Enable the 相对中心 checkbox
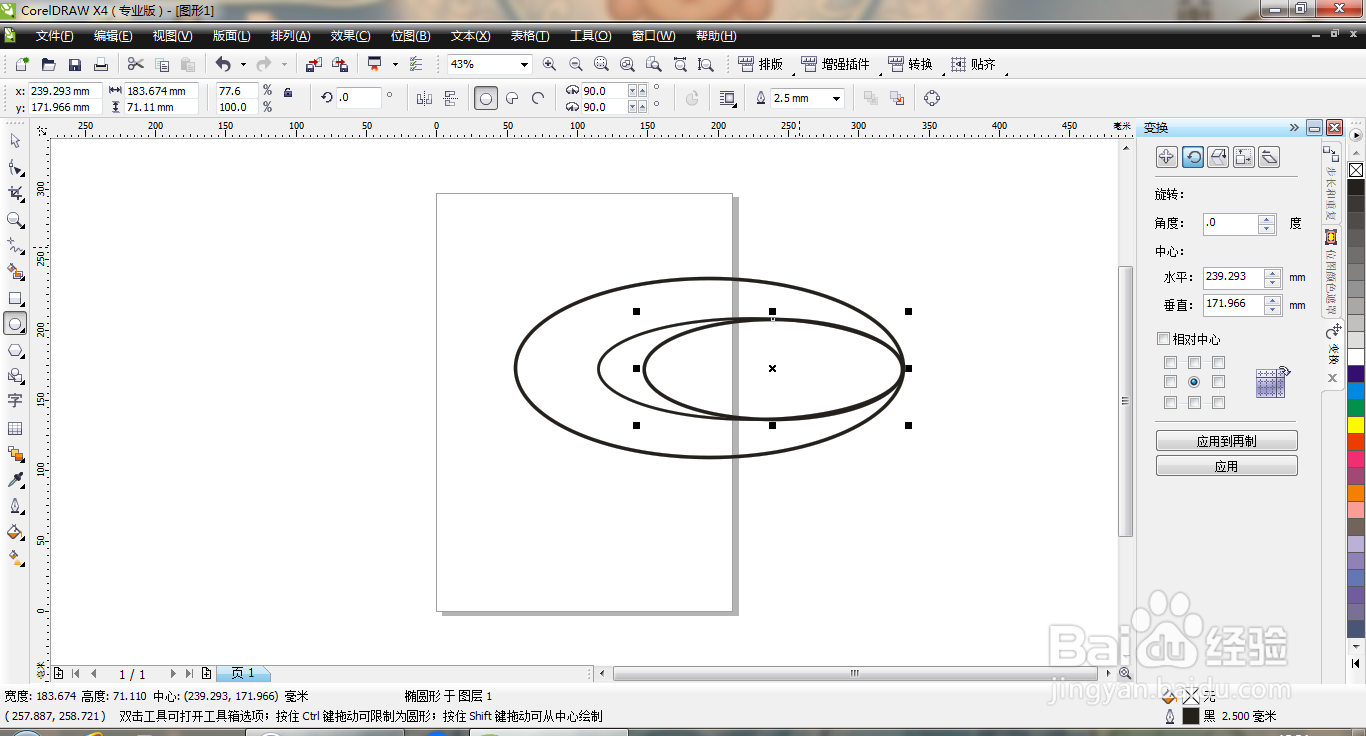 1162,339
